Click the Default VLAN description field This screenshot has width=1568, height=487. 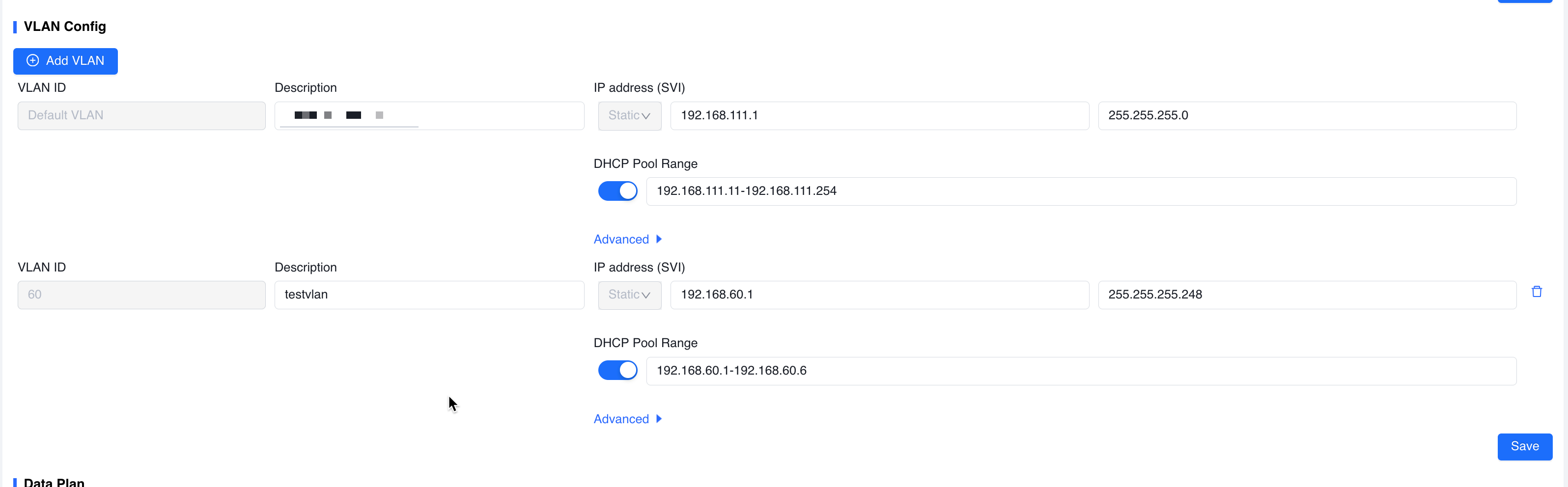(428, 115)
